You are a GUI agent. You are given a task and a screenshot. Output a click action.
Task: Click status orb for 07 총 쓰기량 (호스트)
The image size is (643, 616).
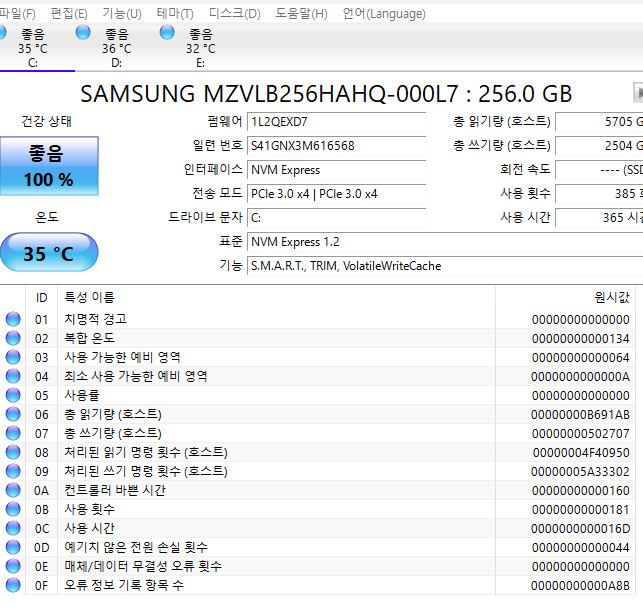13,433
